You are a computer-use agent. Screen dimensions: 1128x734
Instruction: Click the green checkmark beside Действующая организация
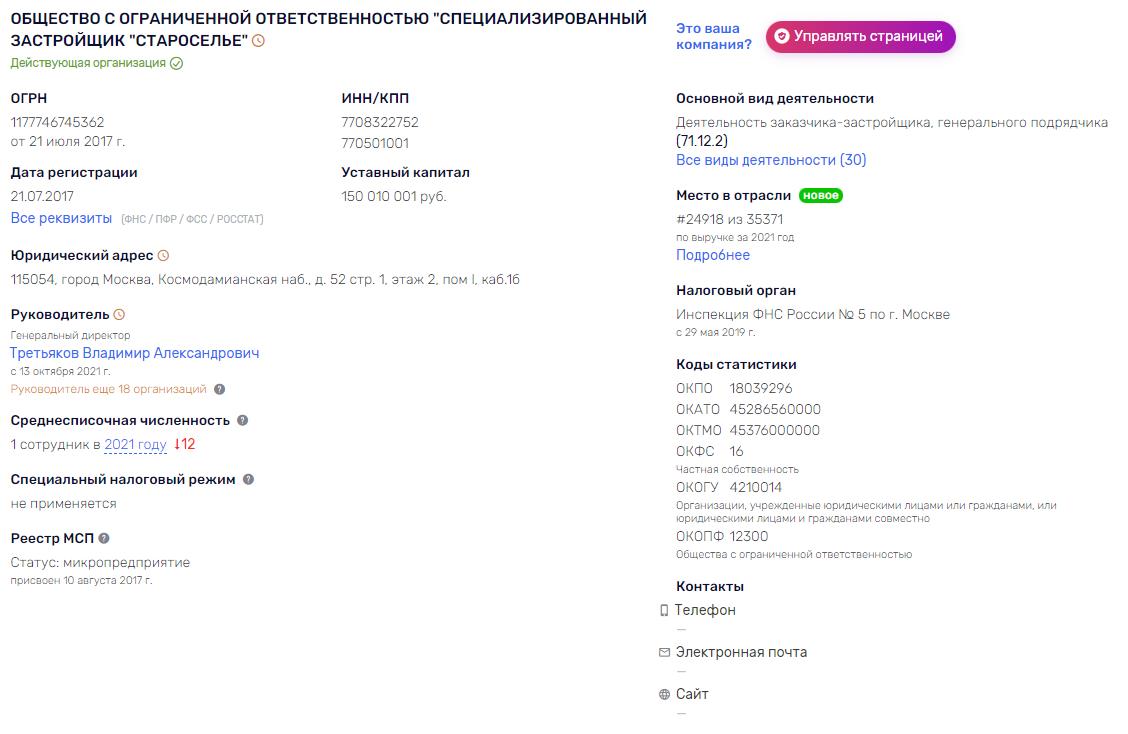click(176, 63)
